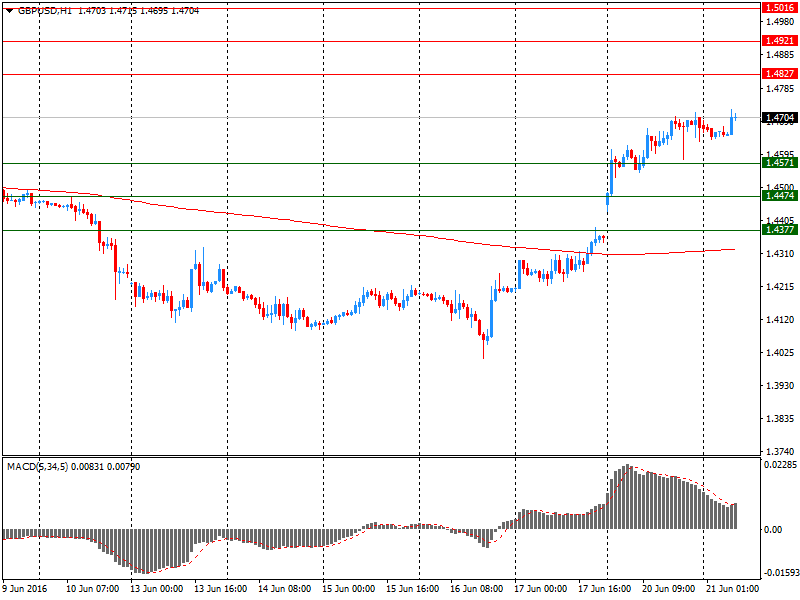Image resolution: width=800 pixels, height=600 pixels.
Task: Click the 17 Jun 16:00 time axis label
Action: (604, 589)
